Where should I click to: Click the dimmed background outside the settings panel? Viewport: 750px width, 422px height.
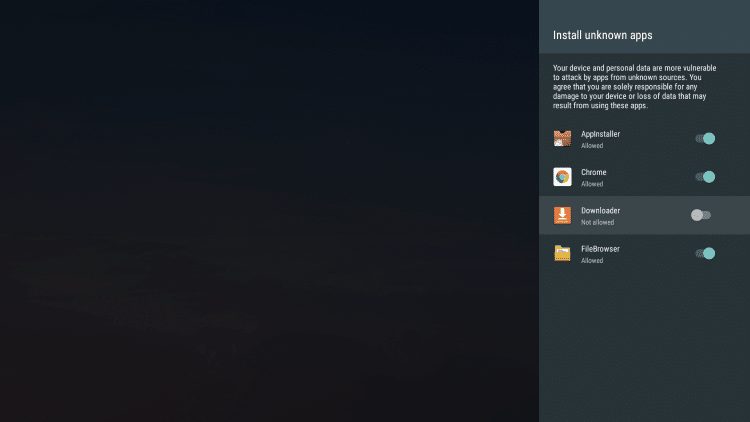pyautogui.click(x=270, y=210)
